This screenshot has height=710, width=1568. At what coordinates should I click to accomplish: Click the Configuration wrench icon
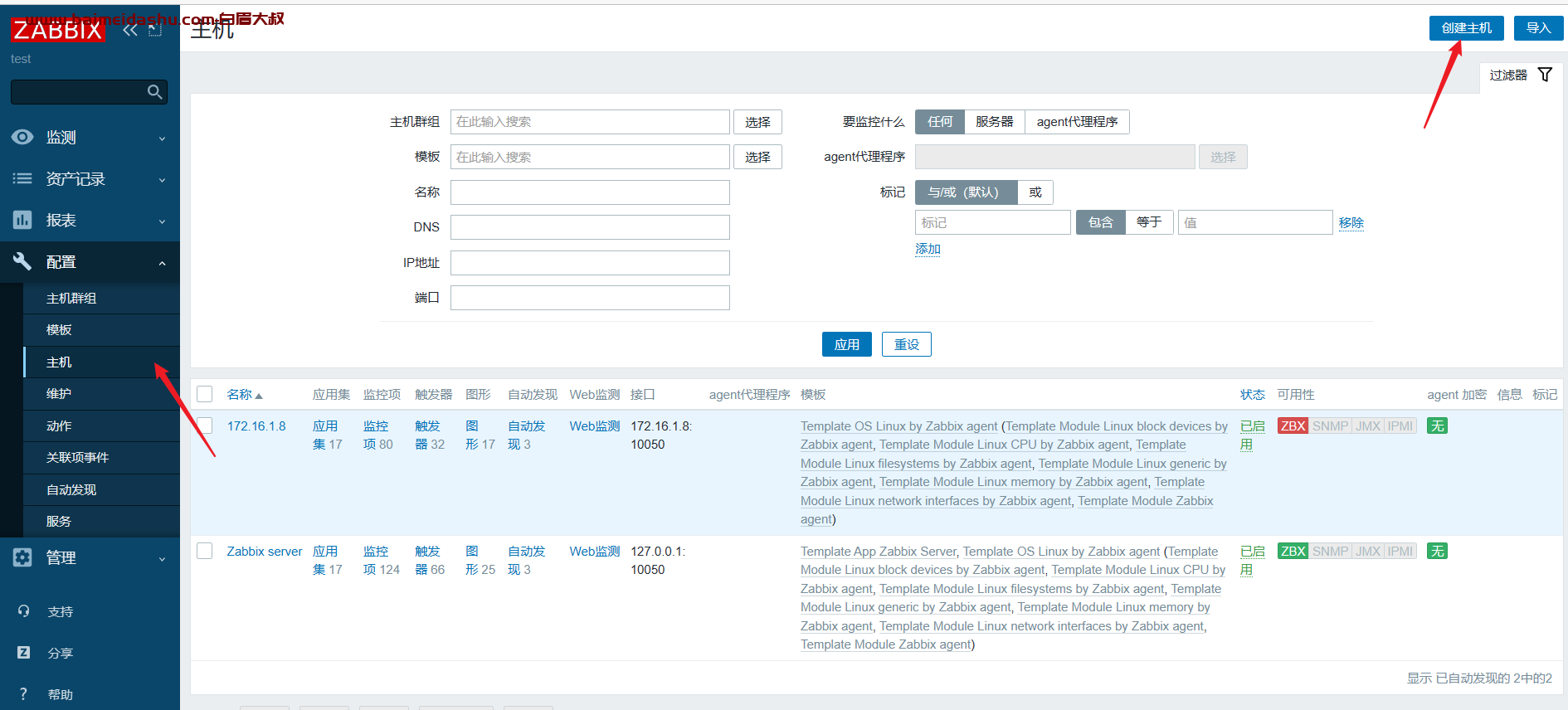(22, 261)
